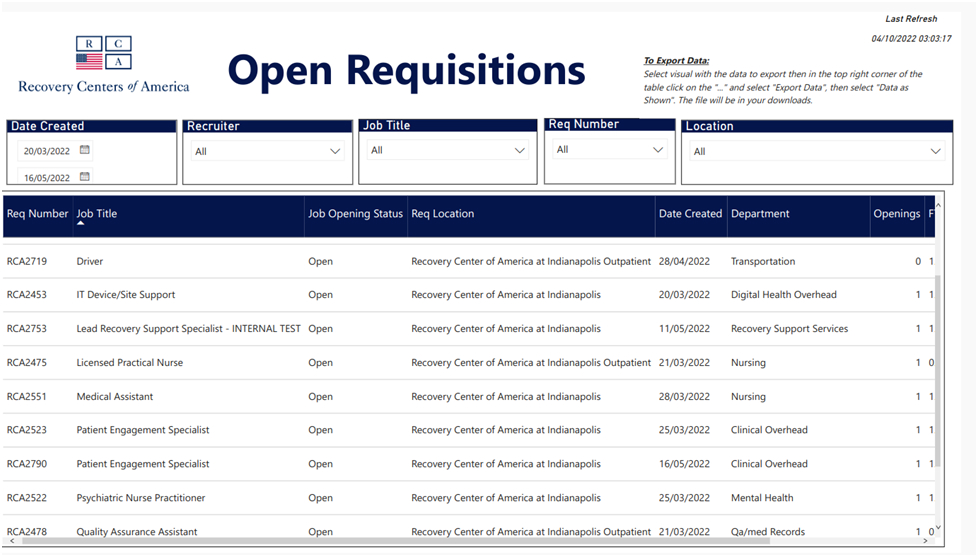This screenshot has width=978, height=557.
Task: Select the Qa/med Records cell
Action: click(x=768, y=532)
